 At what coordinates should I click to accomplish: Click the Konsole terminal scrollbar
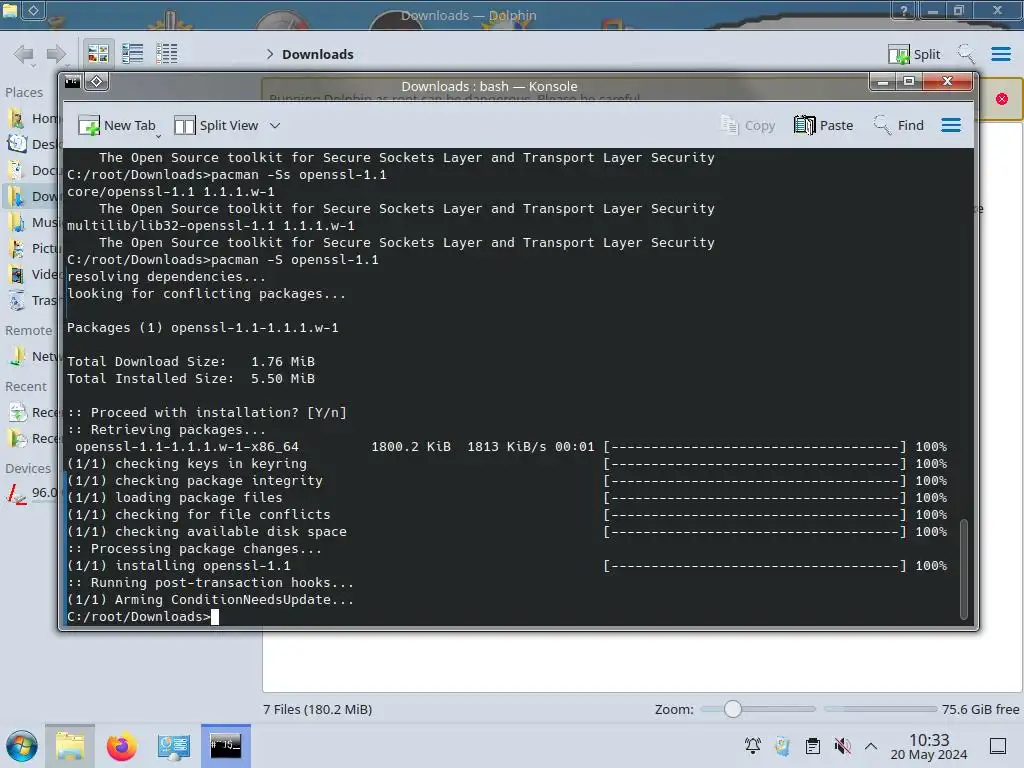963,568
